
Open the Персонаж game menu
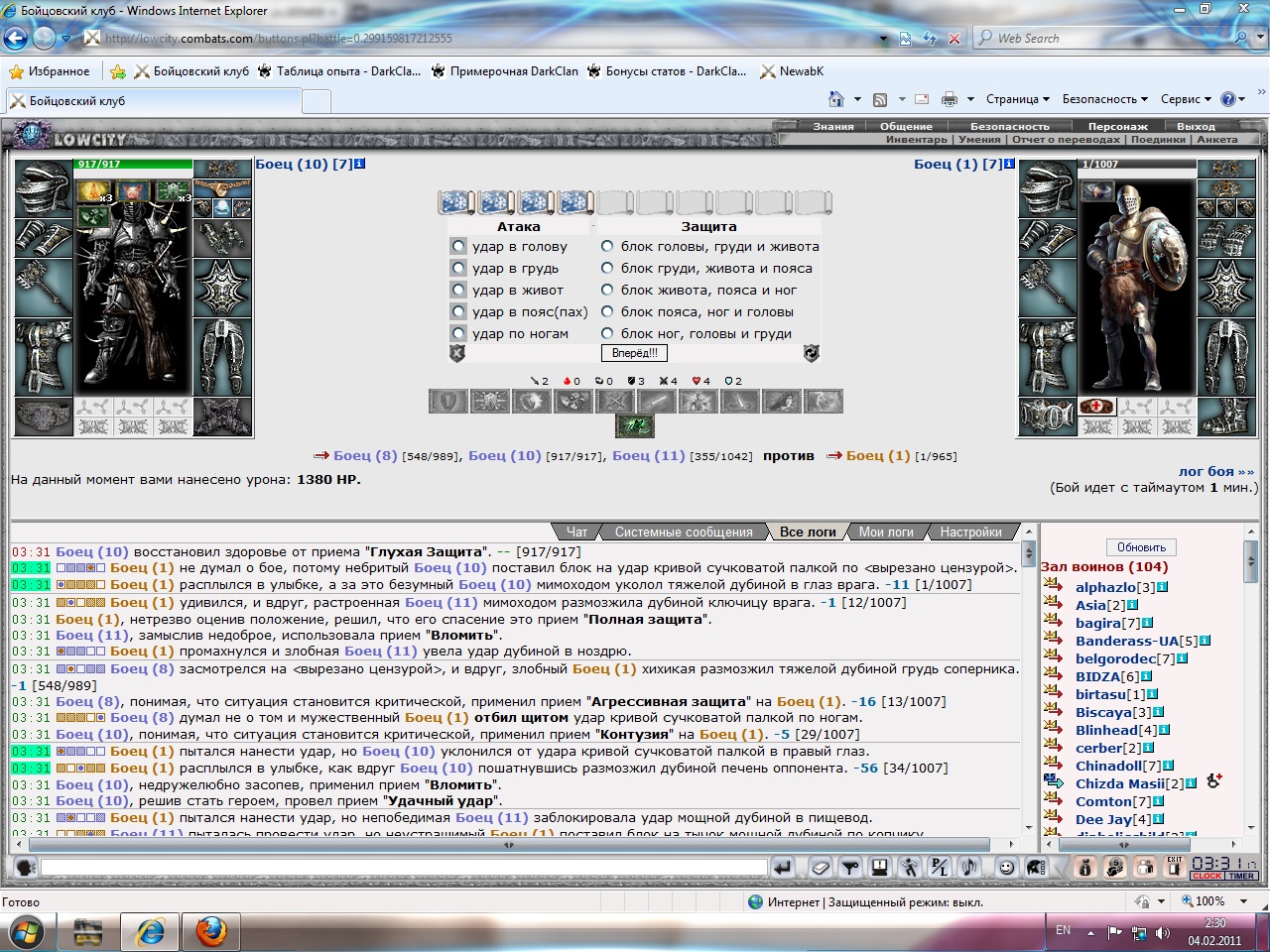click(1117, 126)
